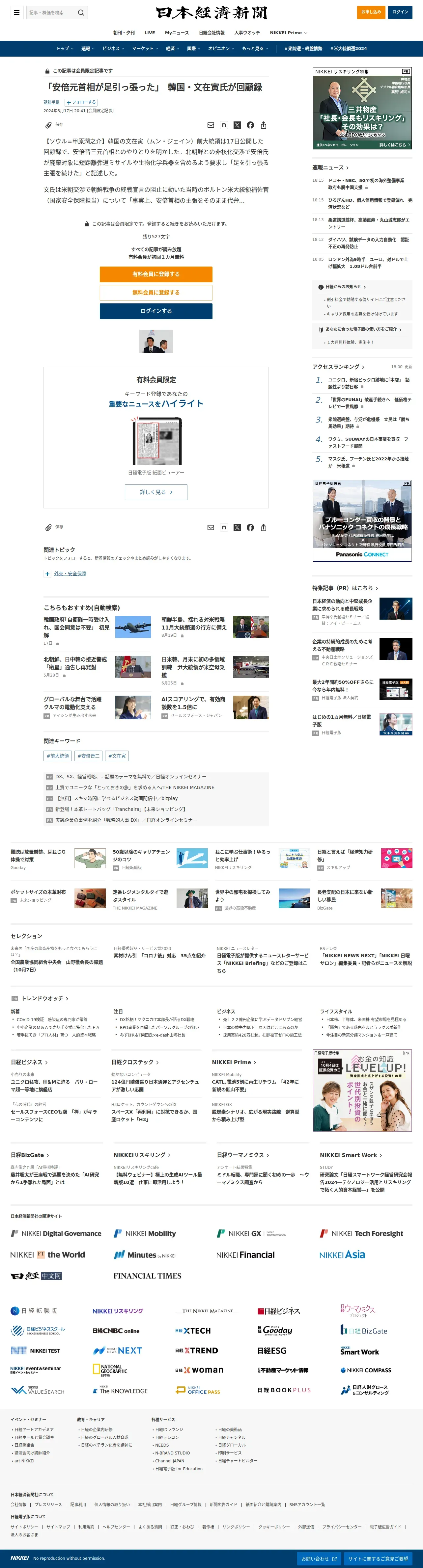
Task: Click 無料会員に登録する button
Action: coord(156,293)
